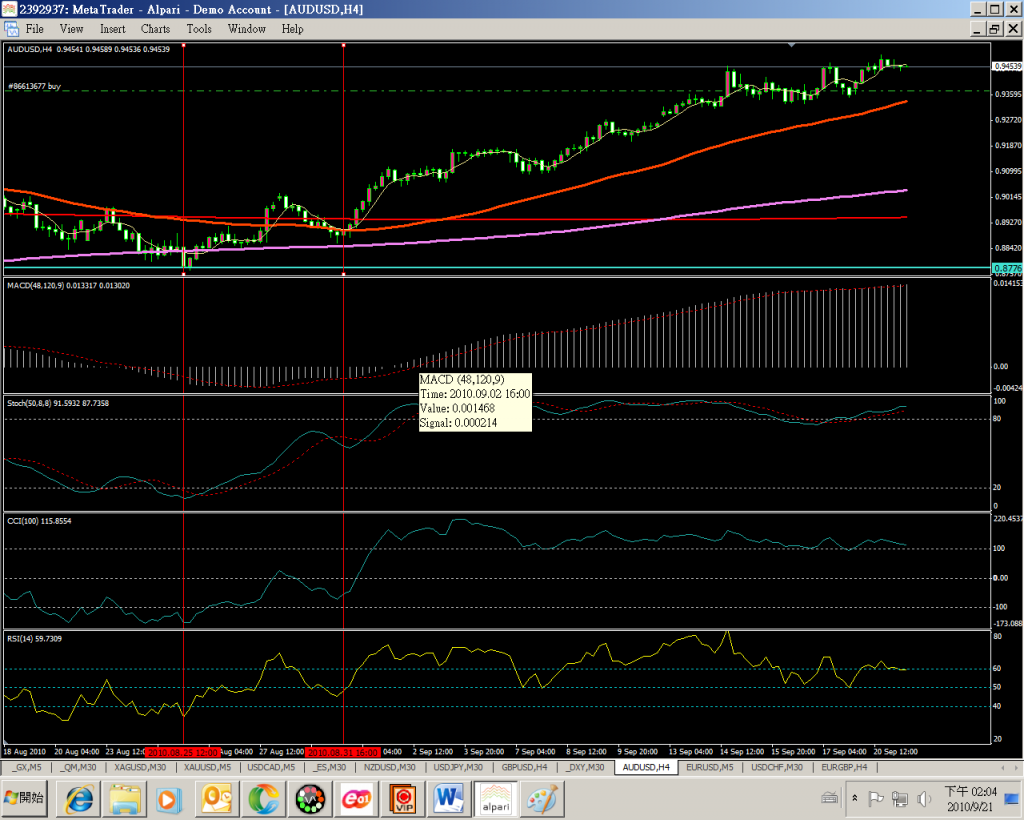Launch Internet Explorer from taskbar

click(x=79, y=799)
